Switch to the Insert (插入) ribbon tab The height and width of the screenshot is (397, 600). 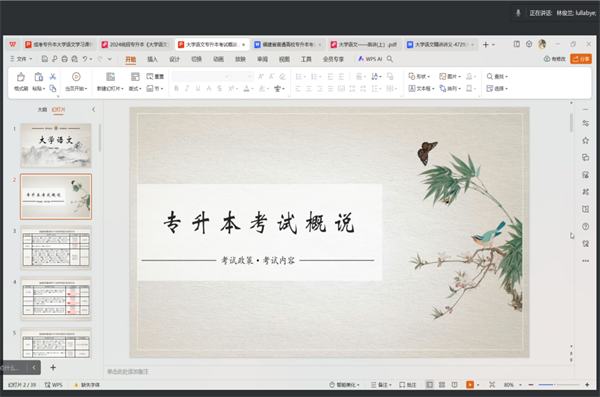pos(152,59)
